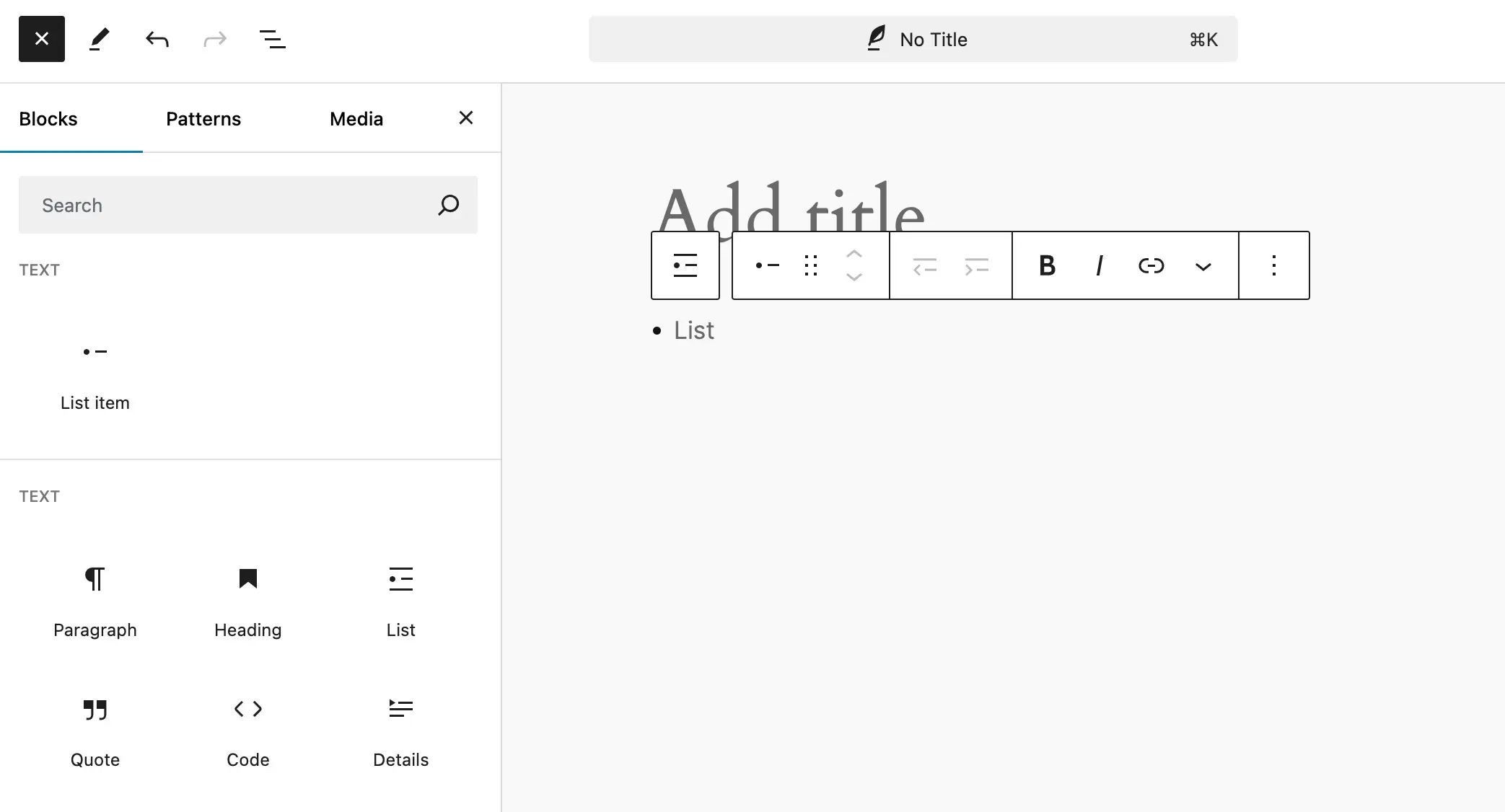Switch to the Media tab
Image resolution: width=1505 pixels, height=812 pixels.
coord(356,118)
